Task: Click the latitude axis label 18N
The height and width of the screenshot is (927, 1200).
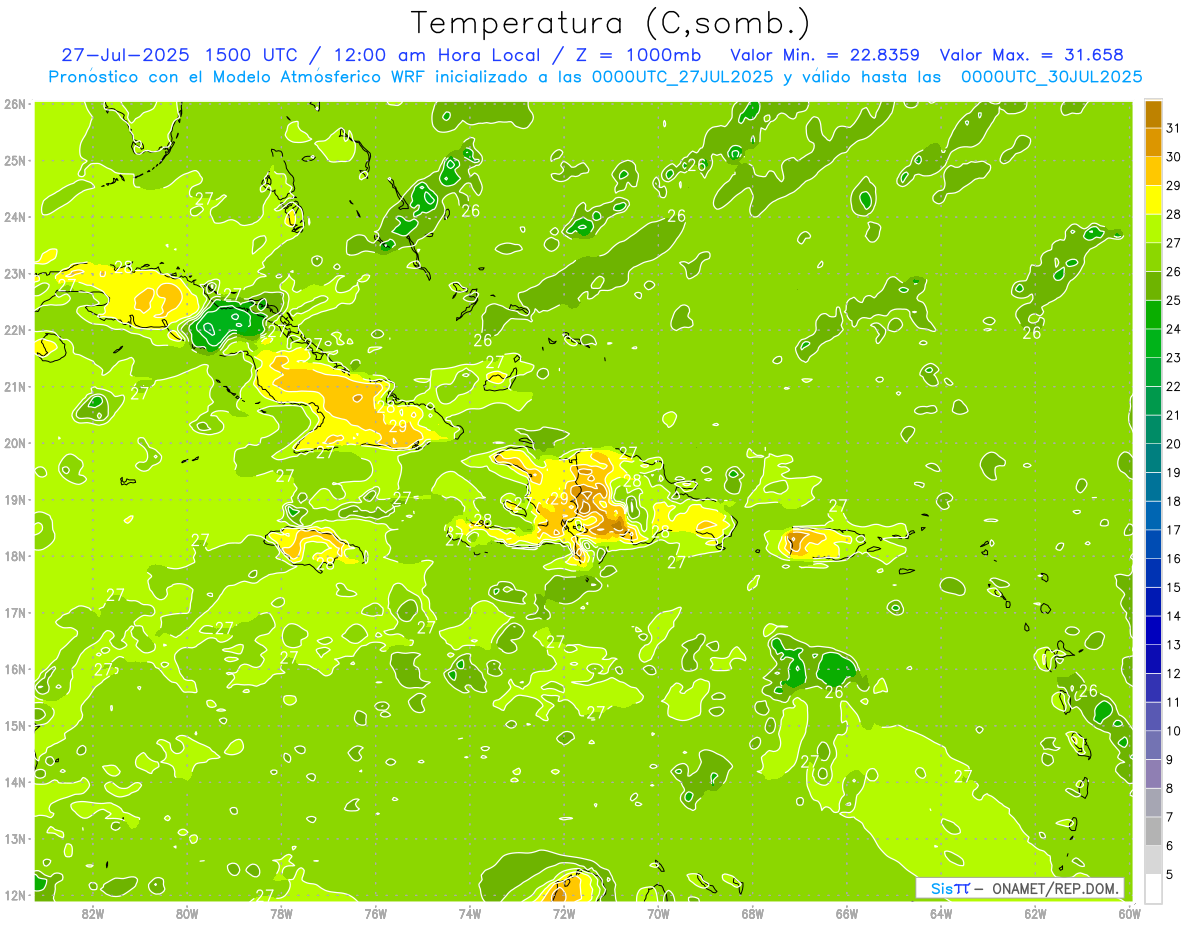Action: click(14, 556)
